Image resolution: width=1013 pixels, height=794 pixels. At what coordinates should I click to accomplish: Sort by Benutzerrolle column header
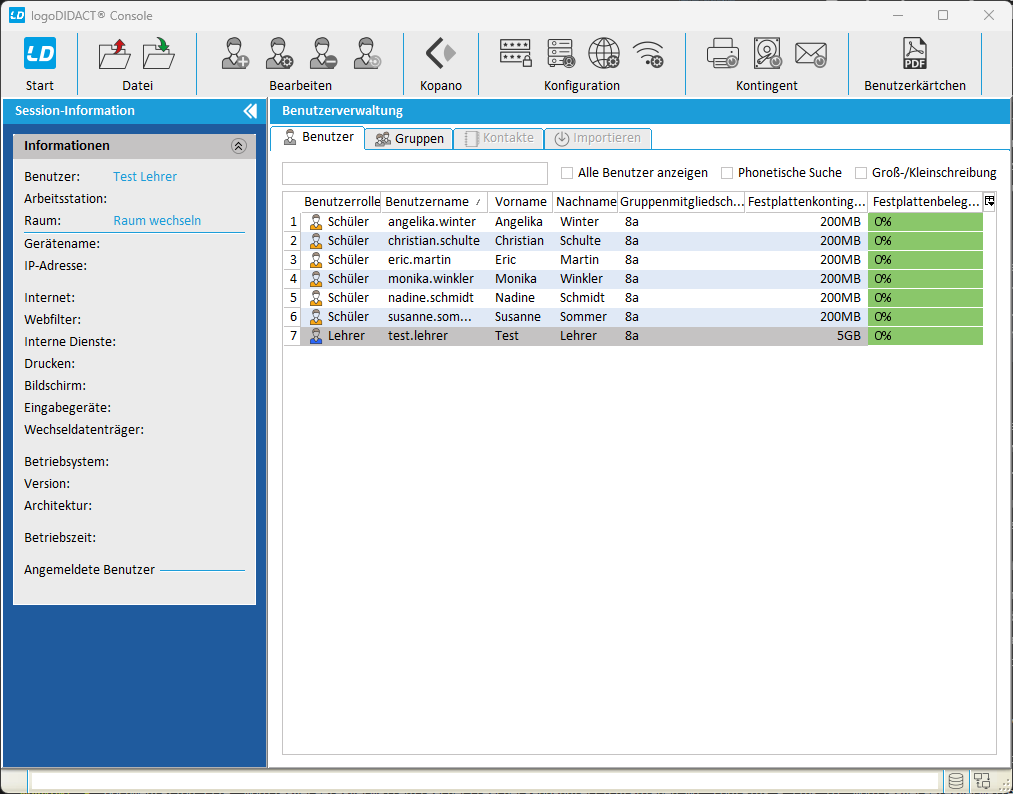click(341, 202)
